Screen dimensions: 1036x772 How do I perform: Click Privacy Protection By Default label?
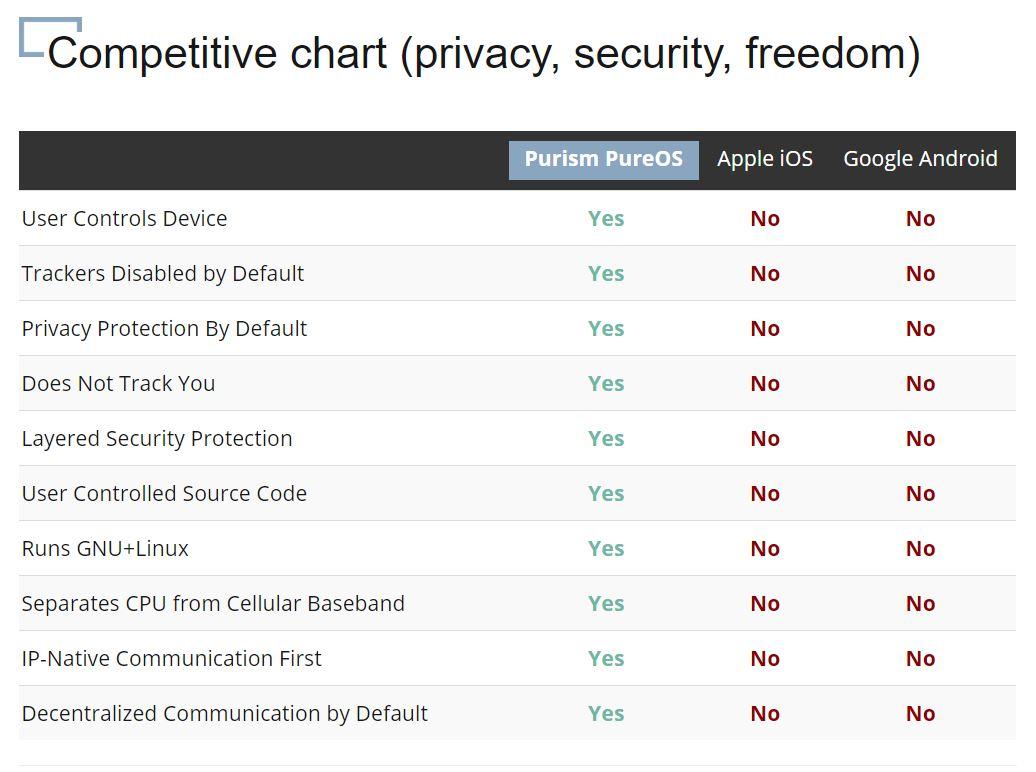[x=164, y=328]
